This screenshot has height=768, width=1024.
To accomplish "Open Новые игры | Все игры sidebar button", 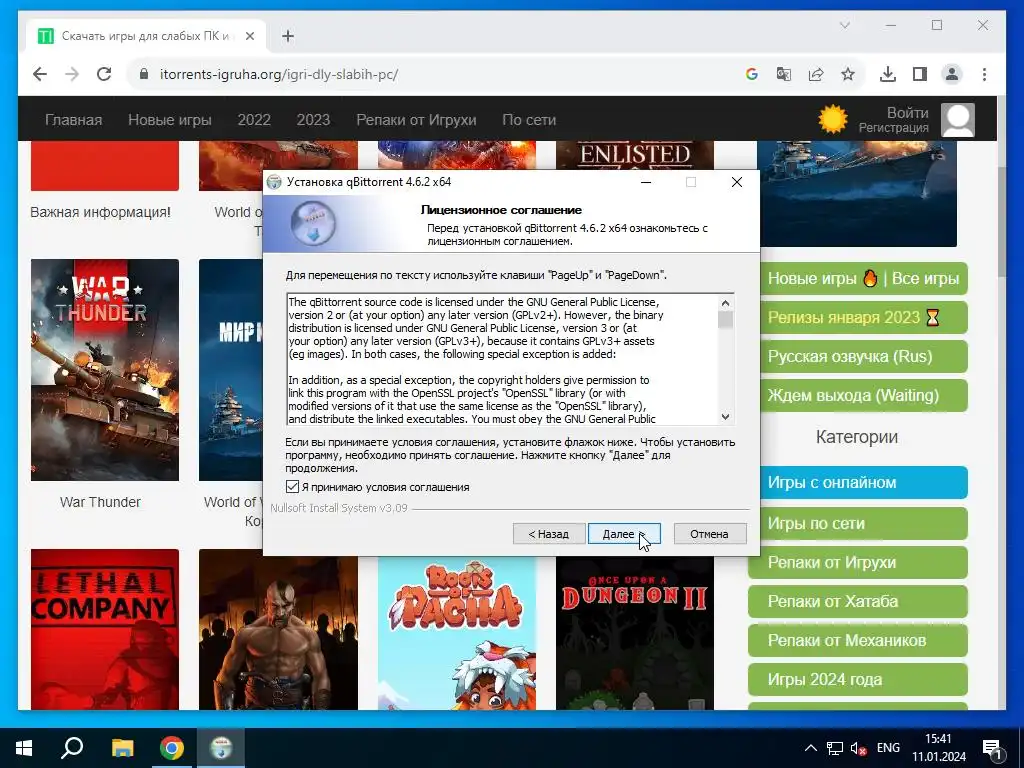I will [x=863, y=278].
